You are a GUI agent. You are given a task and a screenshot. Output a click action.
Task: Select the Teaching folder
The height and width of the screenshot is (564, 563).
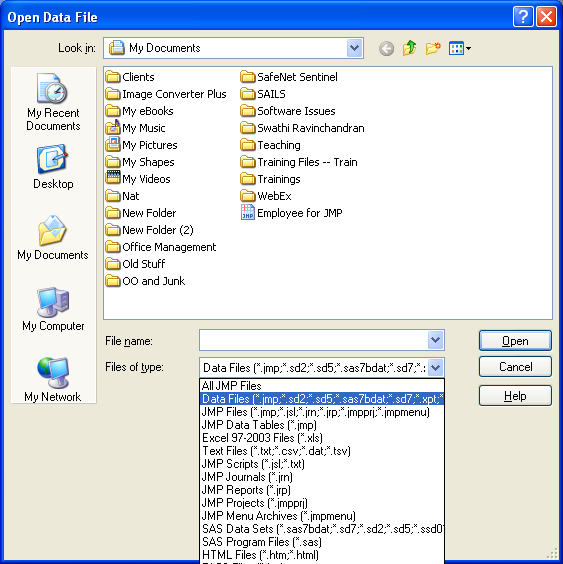click(270, 145)
